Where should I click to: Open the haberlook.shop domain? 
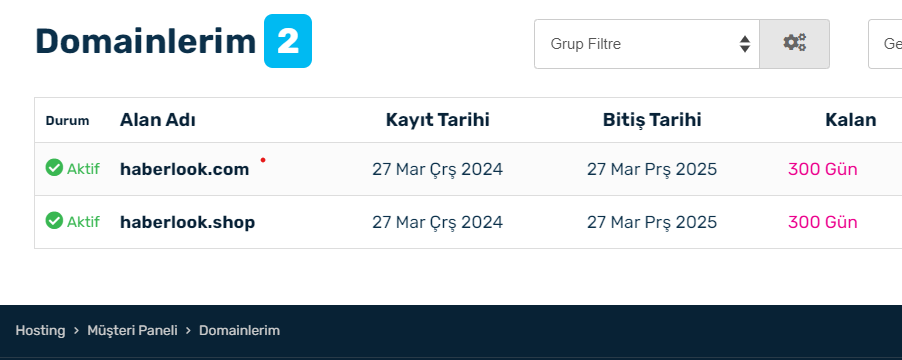click(x=188, y=222)
